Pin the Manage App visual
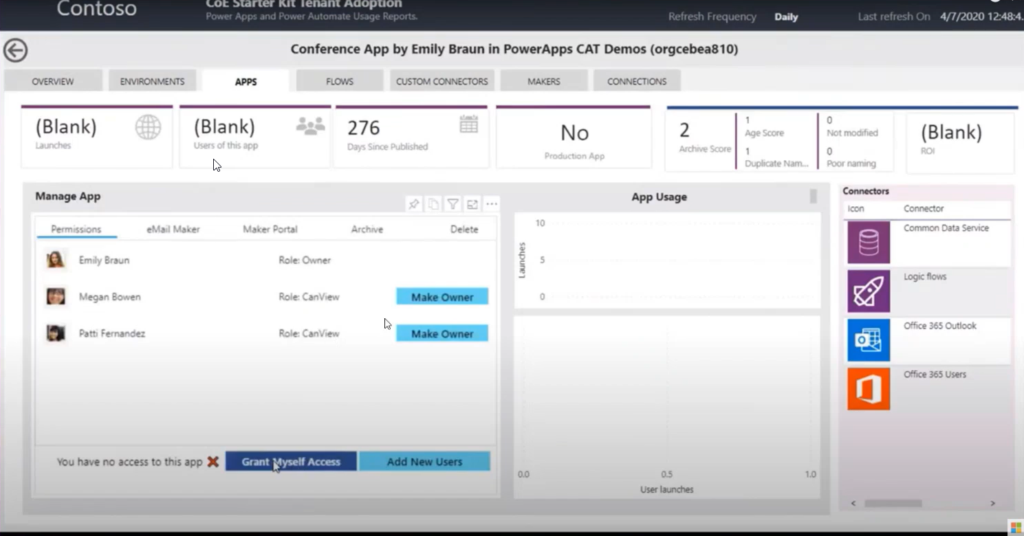The image size is (1024, 536). 413,204
